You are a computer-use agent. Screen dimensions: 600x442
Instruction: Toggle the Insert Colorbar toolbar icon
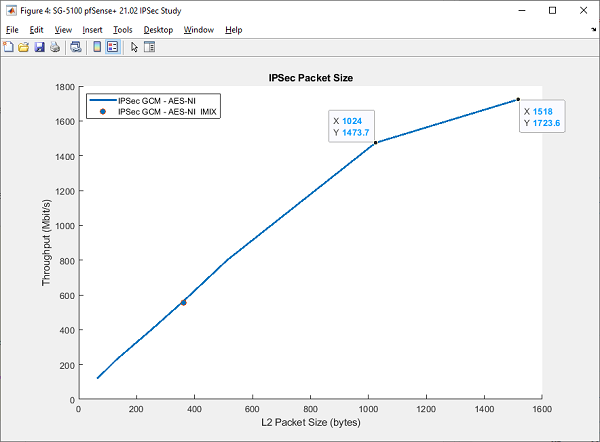(x=96, y=46)
